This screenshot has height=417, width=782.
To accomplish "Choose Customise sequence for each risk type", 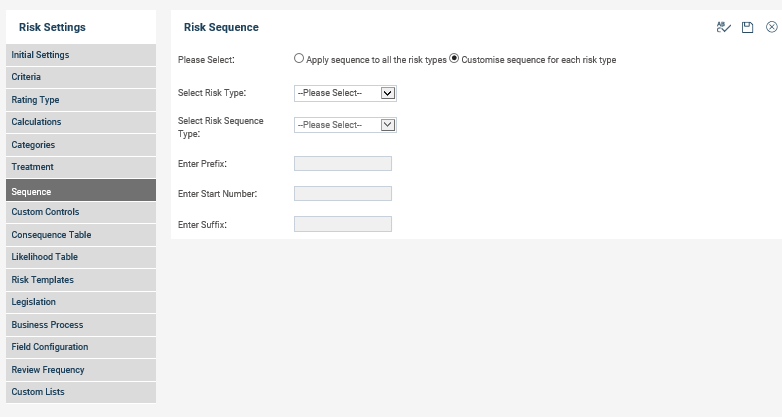I will pos(454,58).
